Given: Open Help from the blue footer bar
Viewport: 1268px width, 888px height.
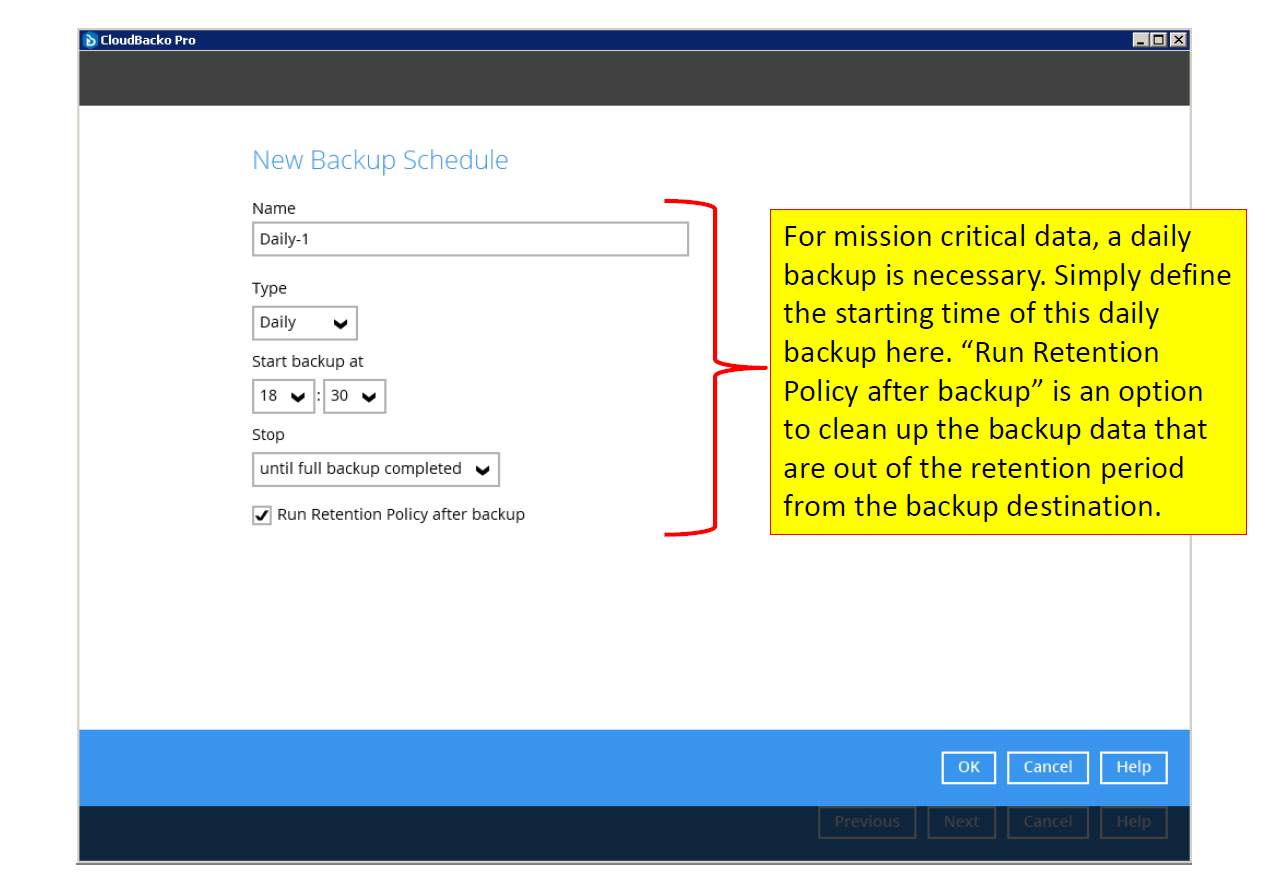Looking at the screenshot, I should pos(1133,767).
